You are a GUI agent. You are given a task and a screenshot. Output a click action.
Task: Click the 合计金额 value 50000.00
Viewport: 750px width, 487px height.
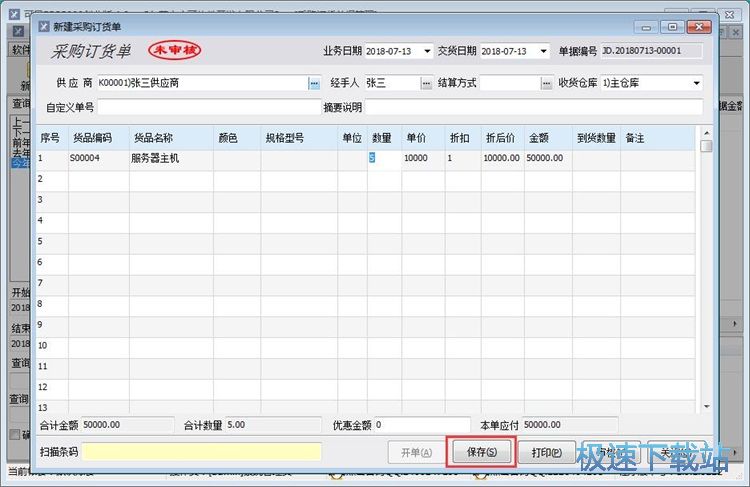point(127,425)
